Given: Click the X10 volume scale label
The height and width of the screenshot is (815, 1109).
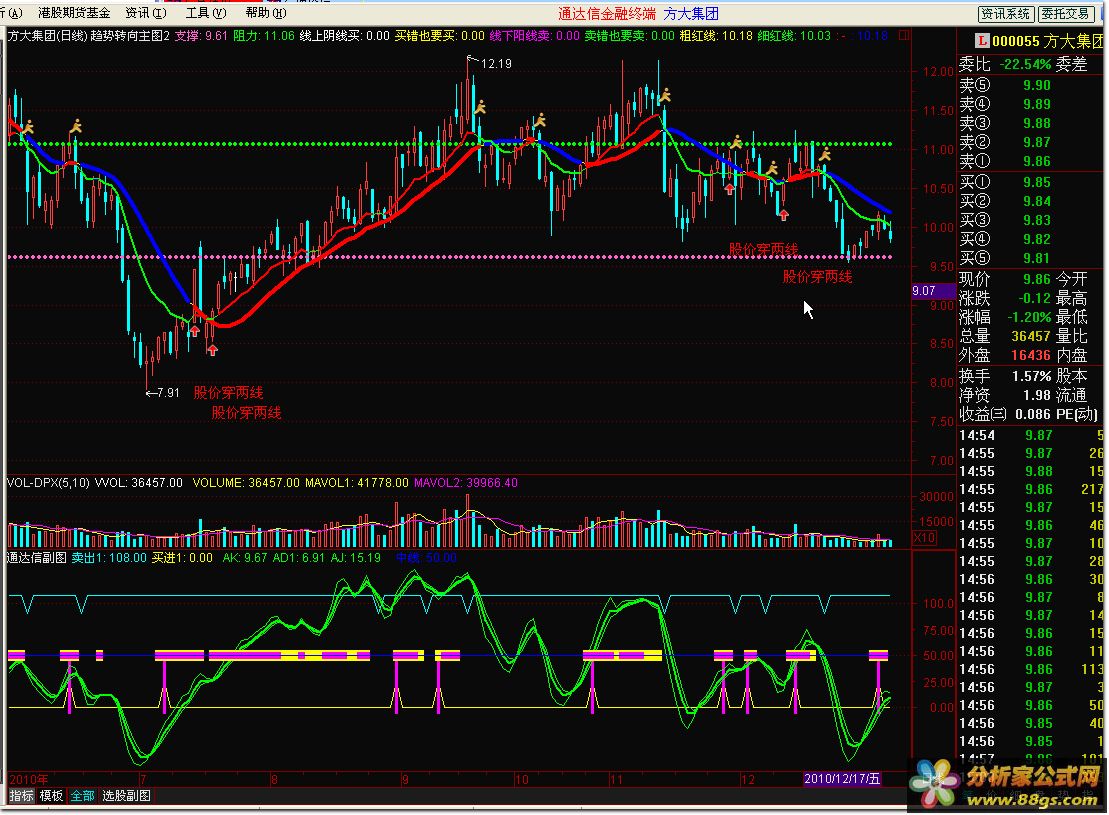Looking at the screenshot, I should [924, 538].
